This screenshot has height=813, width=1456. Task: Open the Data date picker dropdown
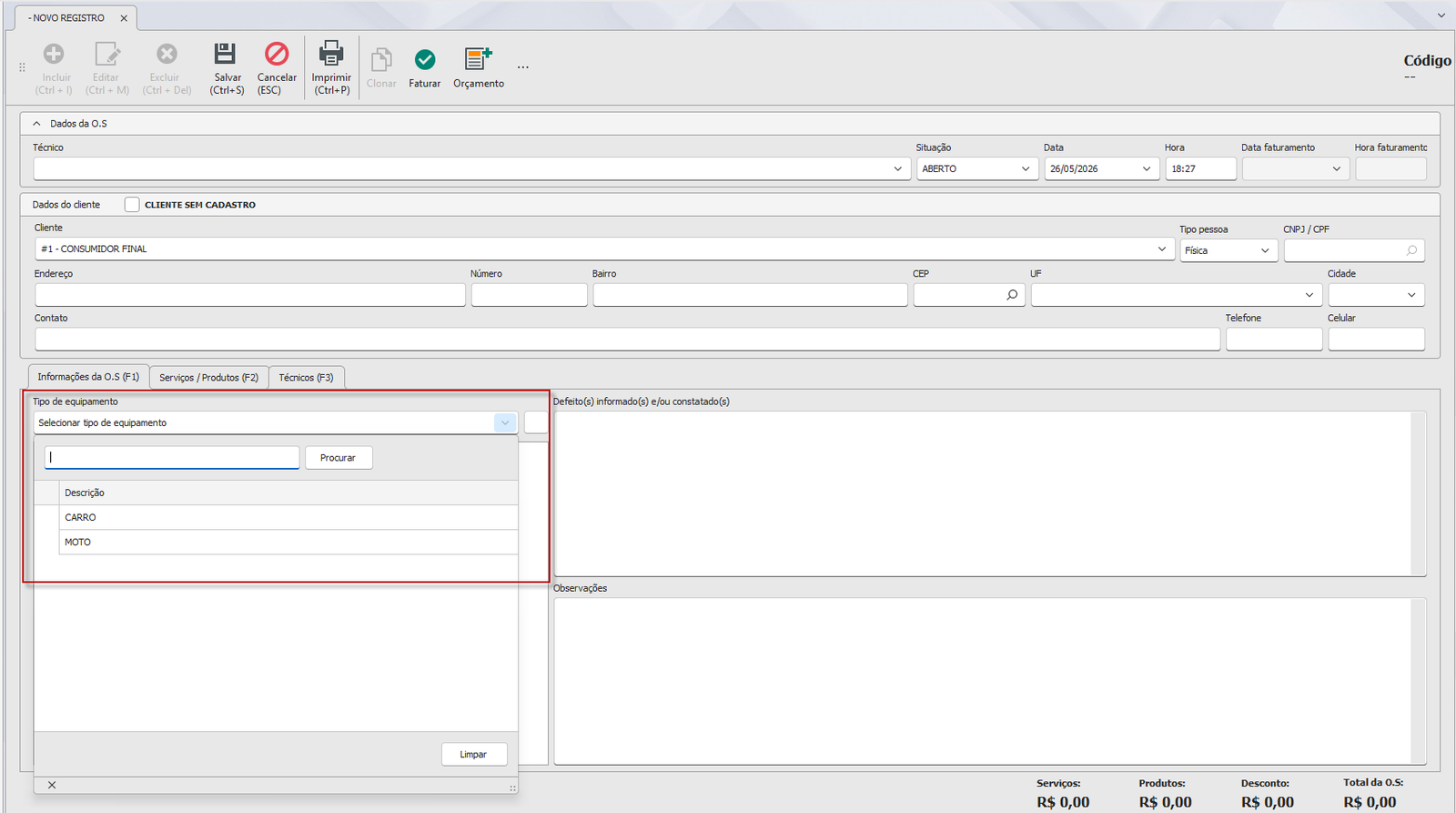click(x=1147, y=168)
